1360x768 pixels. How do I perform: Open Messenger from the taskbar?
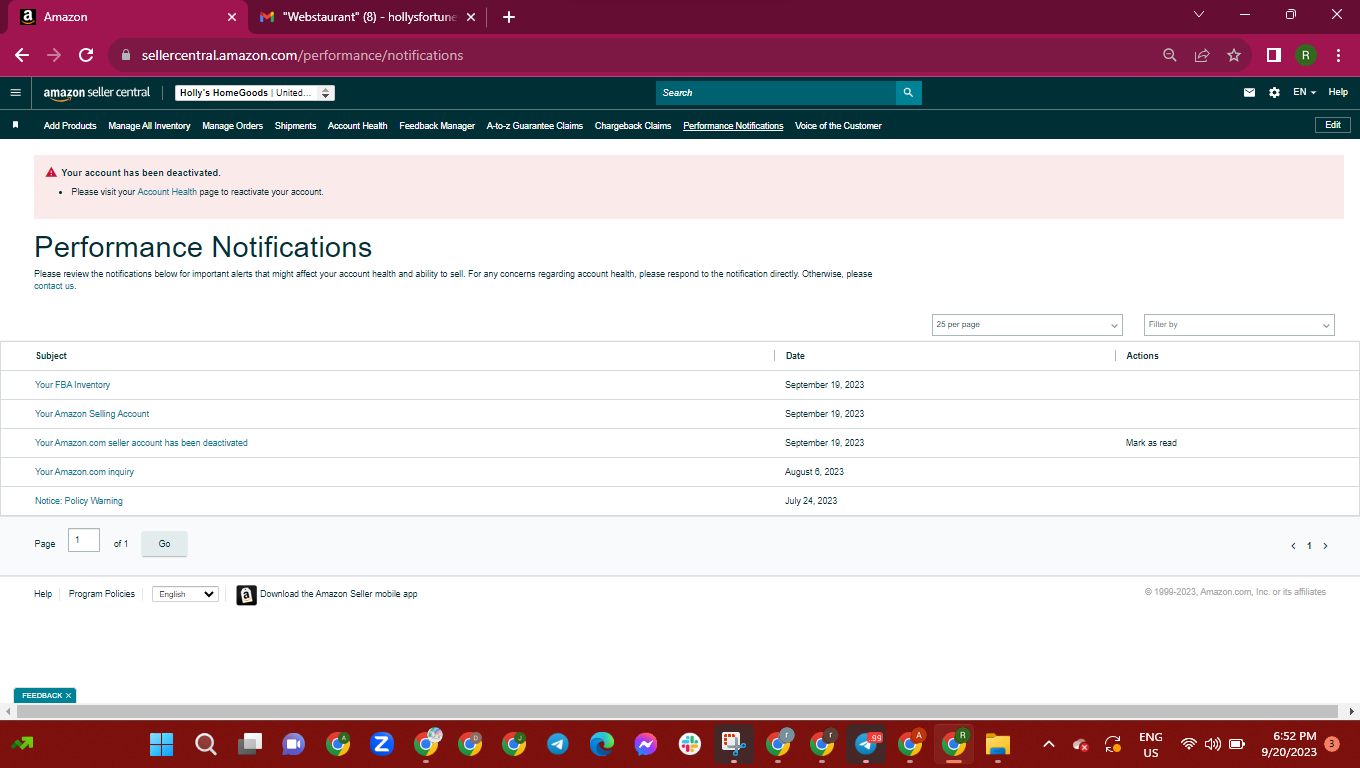(646, 744)
